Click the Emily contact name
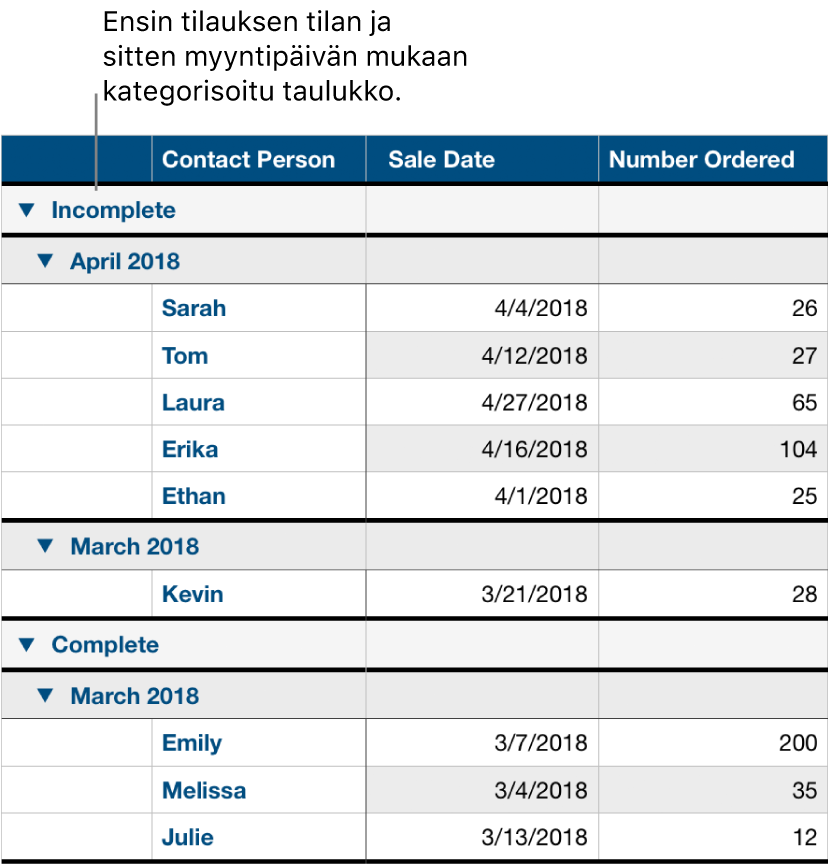This screenshot has height=865, width=828. [x=190, y=742]
